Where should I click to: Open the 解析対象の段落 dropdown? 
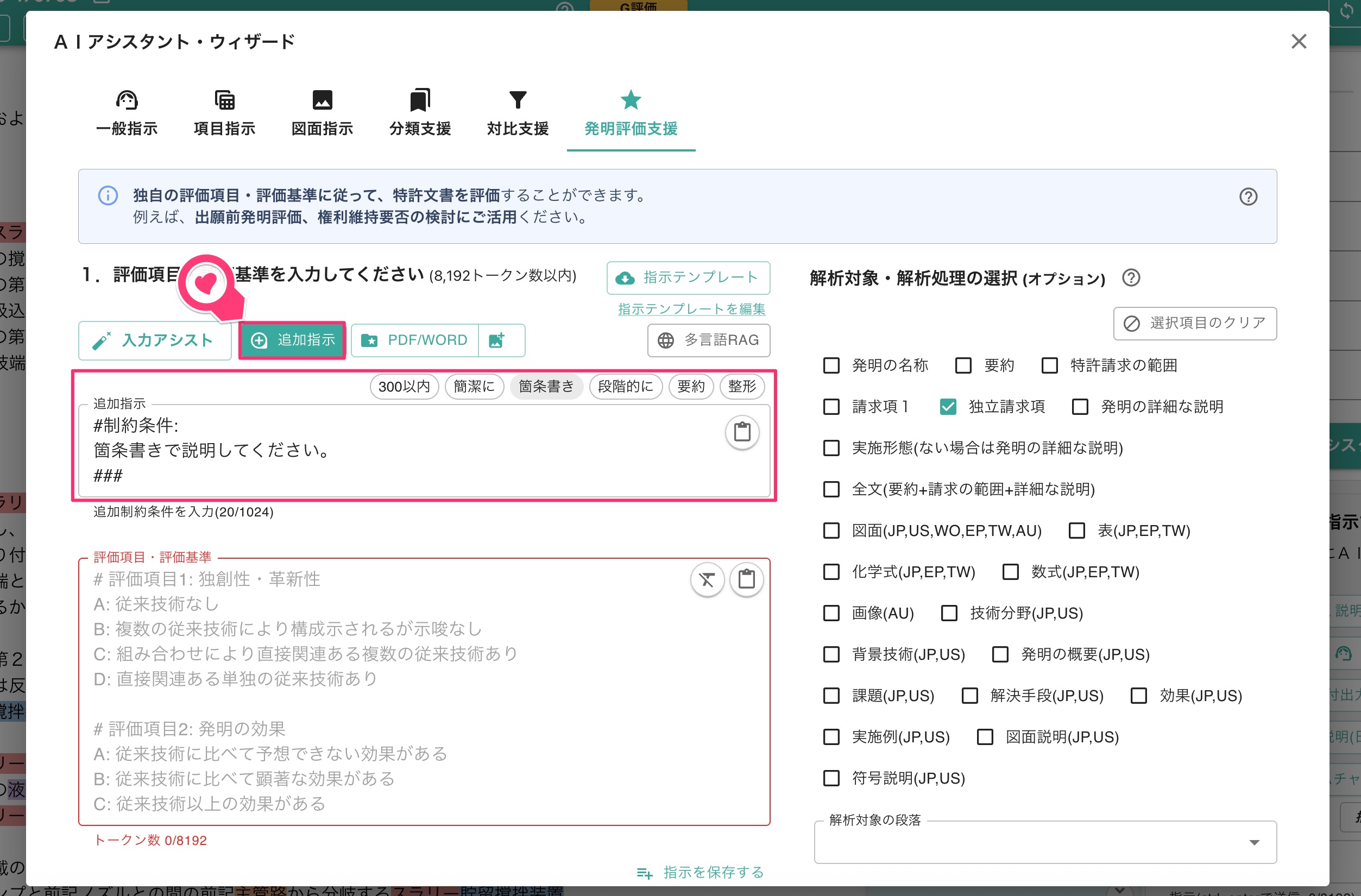pyautogui.click(x=1045, y=842)
